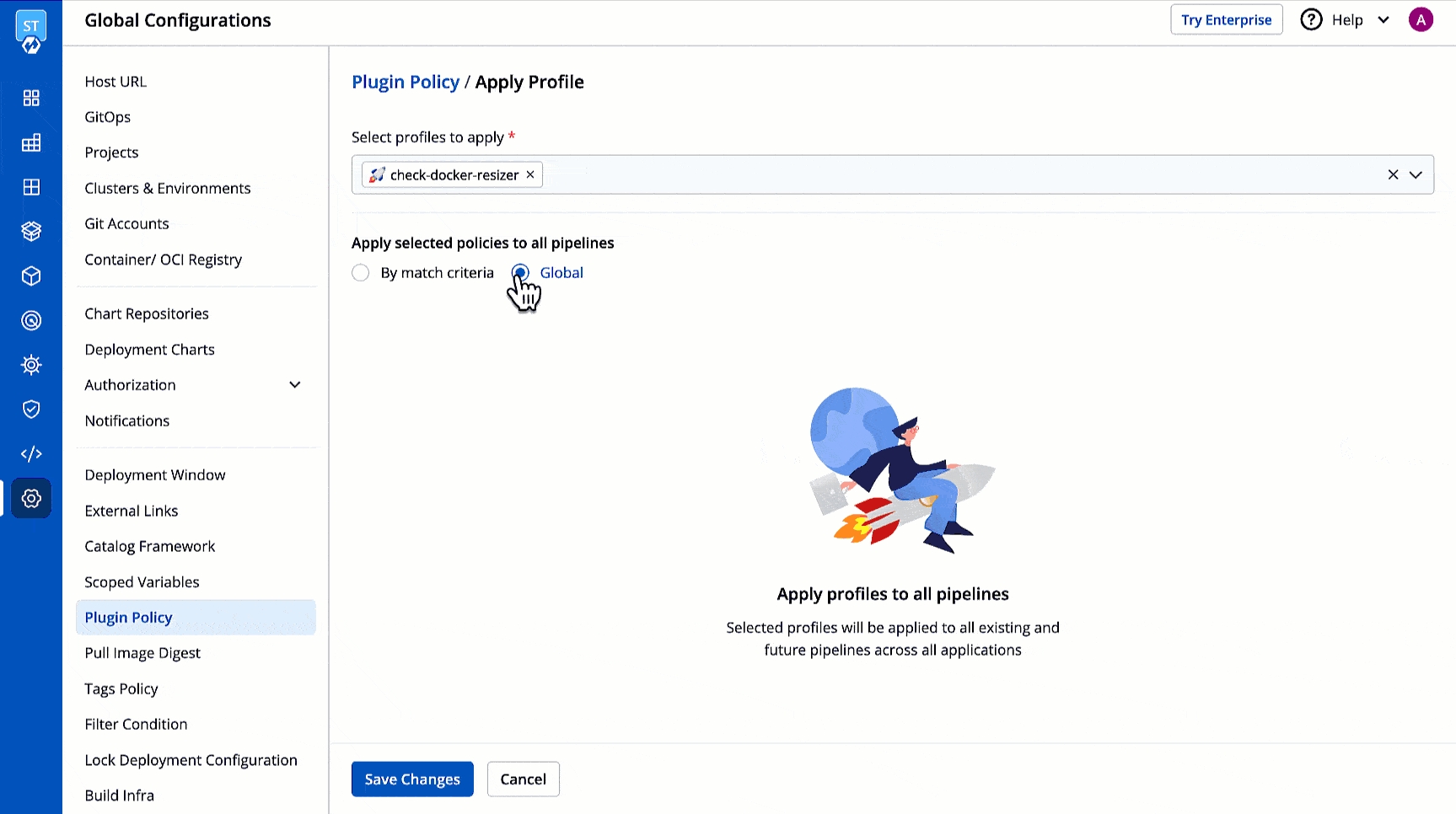Select the 'Global' radio option
Screen dimensions: 1456x814
pyautogui.click(x=520, y=273)
